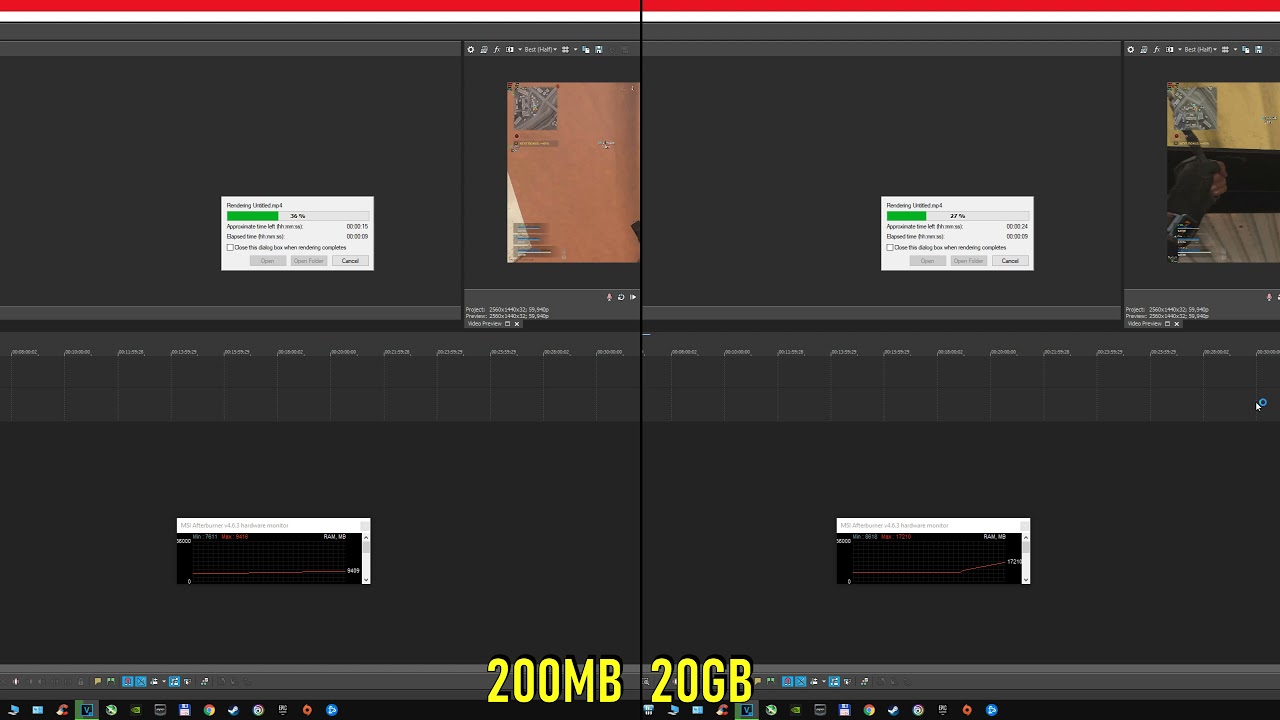
Task: Open Video Output FX icon in left preview
Action: (x=497, y=49)
